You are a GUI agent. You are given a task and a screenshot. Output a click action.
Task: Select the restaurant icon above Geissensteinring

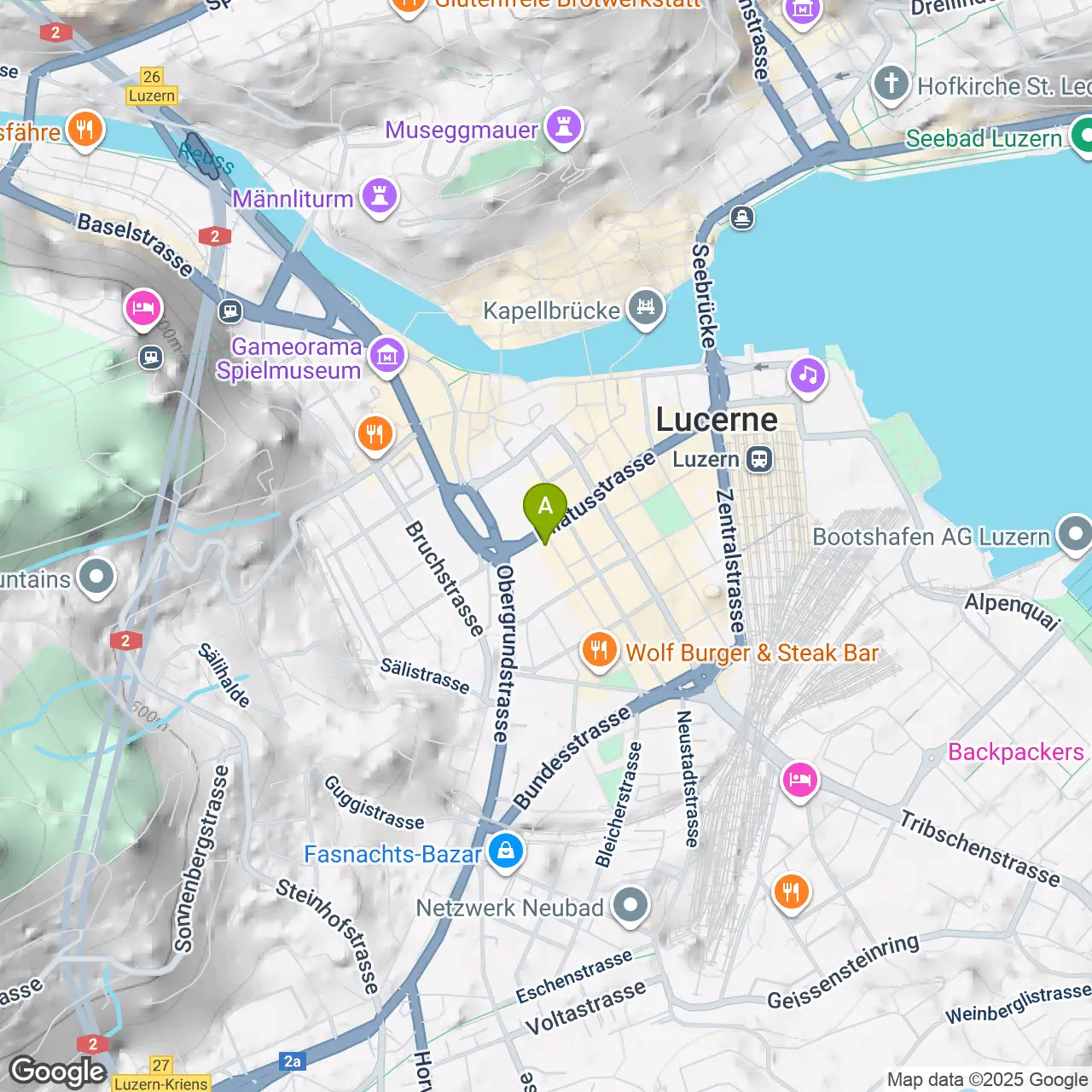(791, 892)
